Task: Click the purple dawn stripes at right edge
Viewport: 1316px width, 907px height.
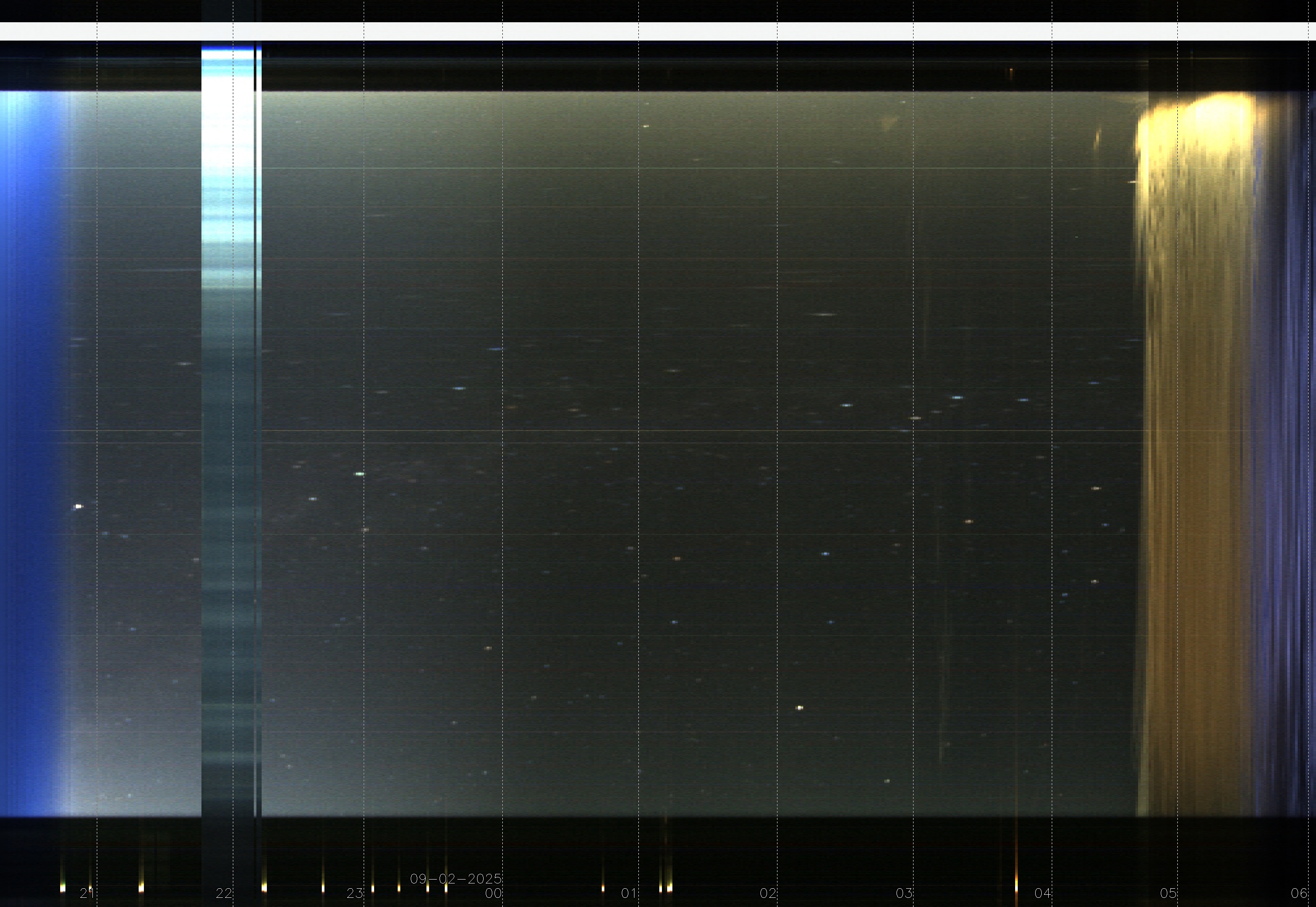Action: [1284, 455]
